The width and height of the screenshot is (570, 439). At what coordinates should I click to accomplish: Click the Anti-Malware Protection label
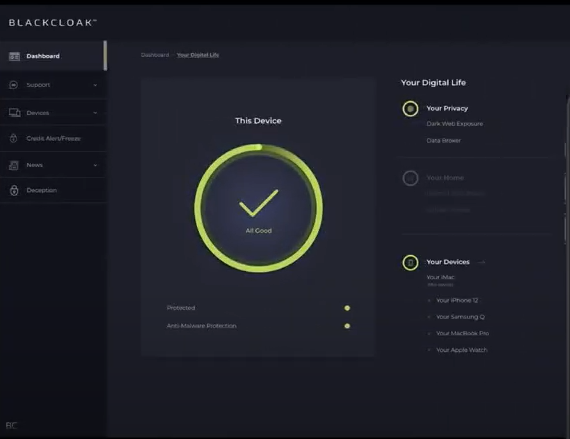201,326
